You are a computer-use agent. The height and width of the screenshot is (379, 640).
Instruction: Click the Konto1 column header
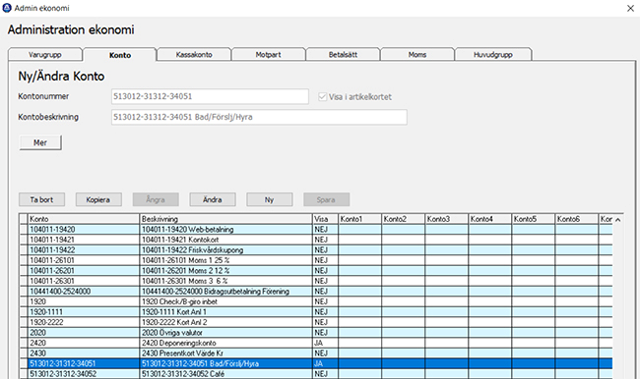(360, 219)
